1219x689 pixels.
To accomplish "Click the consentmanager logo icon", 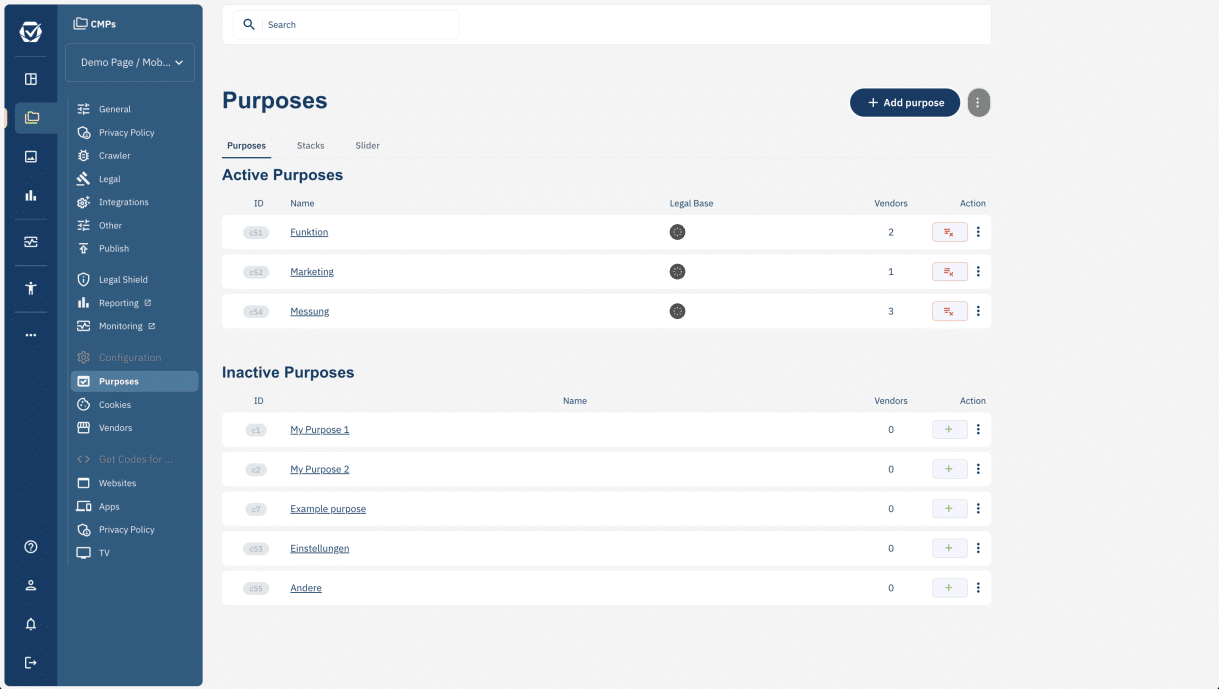I will tap(31, 32).
